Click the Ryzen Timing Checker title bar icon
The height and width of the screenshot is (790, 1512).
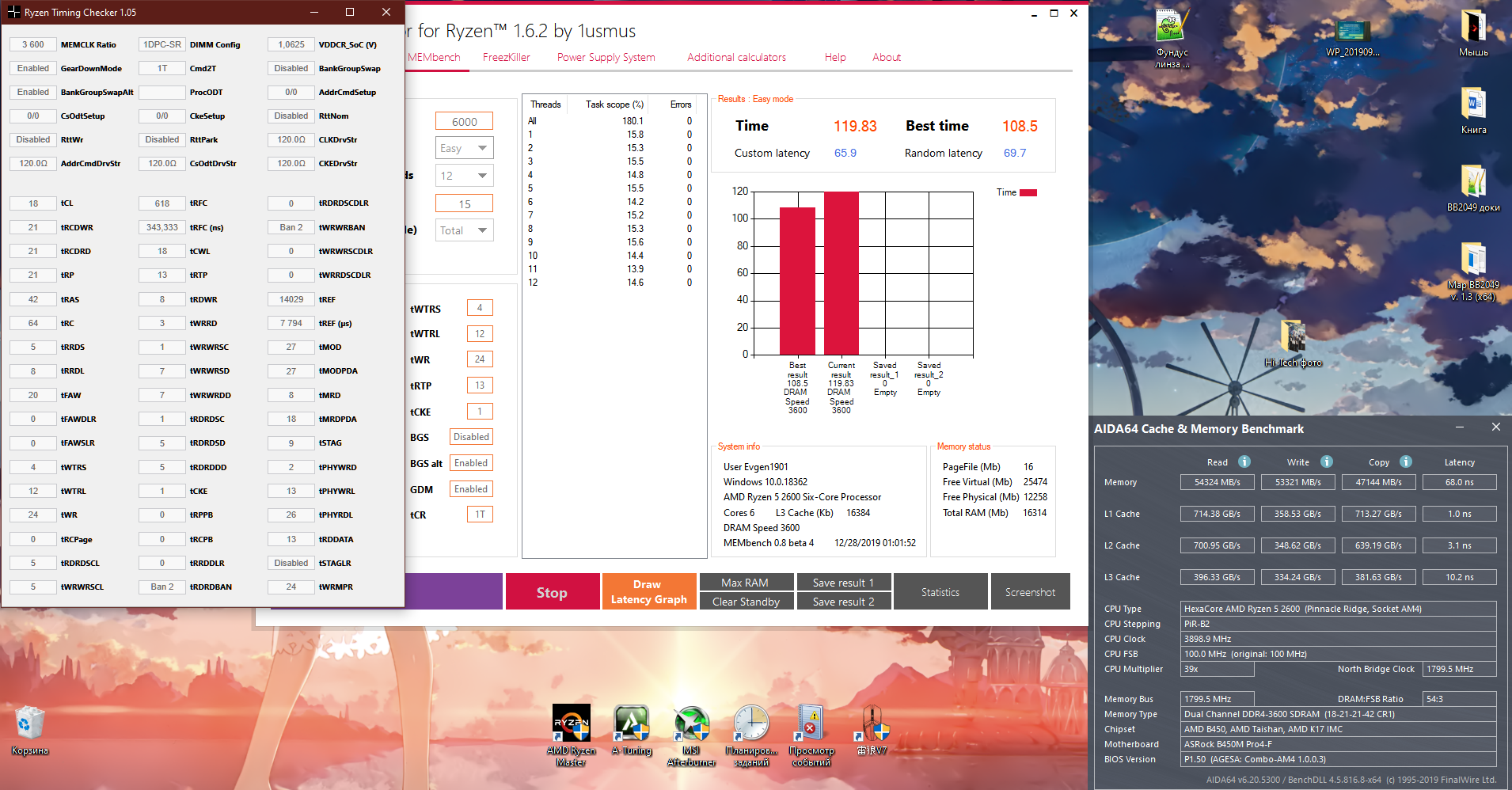pyautogui.click(x=13, y=12)
